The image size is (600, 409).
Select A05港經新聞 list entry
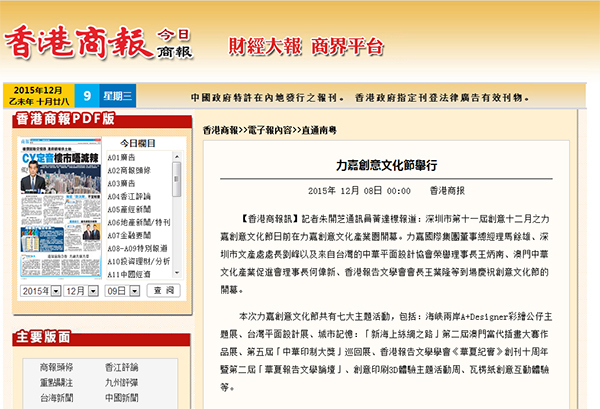[129, 210]
